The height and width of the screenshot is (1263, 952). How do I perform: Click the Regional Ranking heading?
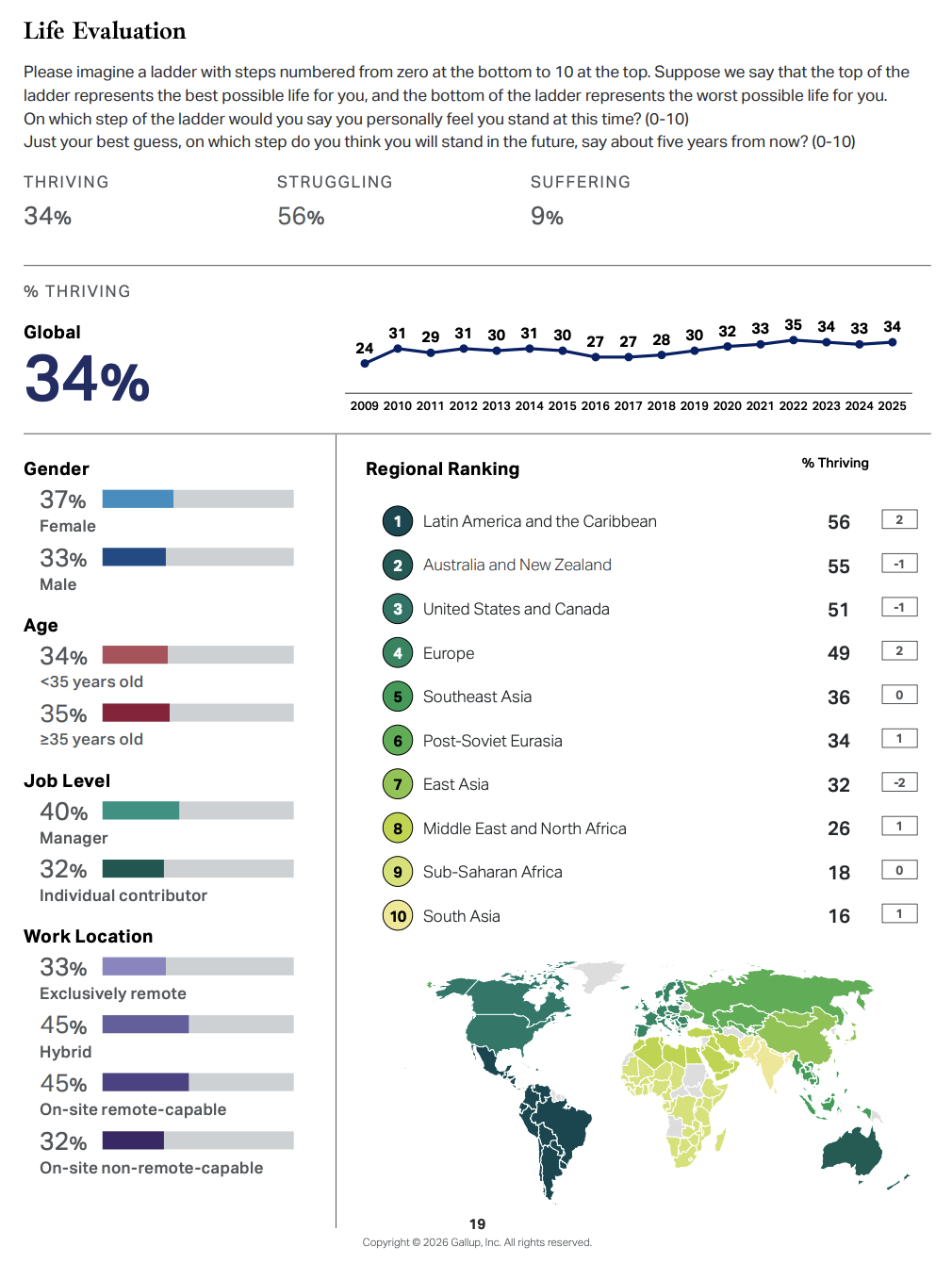click(442, 469)
